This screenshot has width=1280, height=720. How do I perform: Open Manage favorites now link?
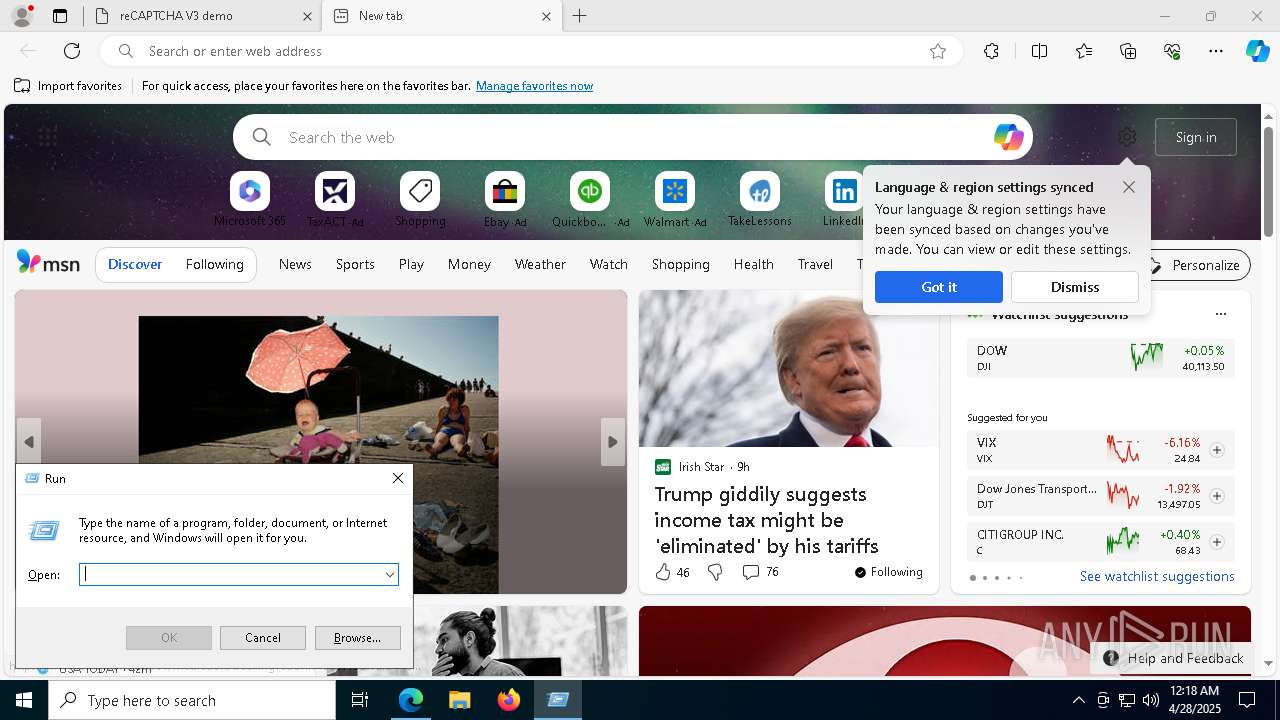[x=534, y=86]
